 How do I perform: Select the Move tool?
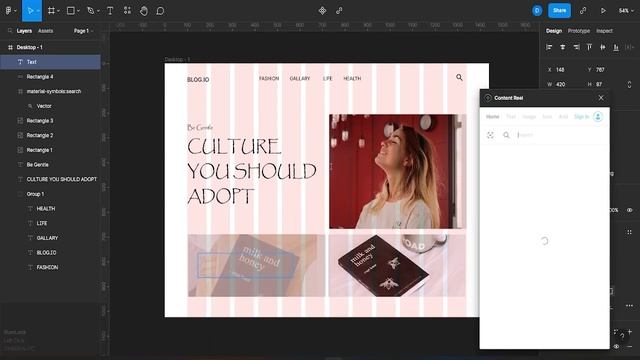[x=30, y=11]
